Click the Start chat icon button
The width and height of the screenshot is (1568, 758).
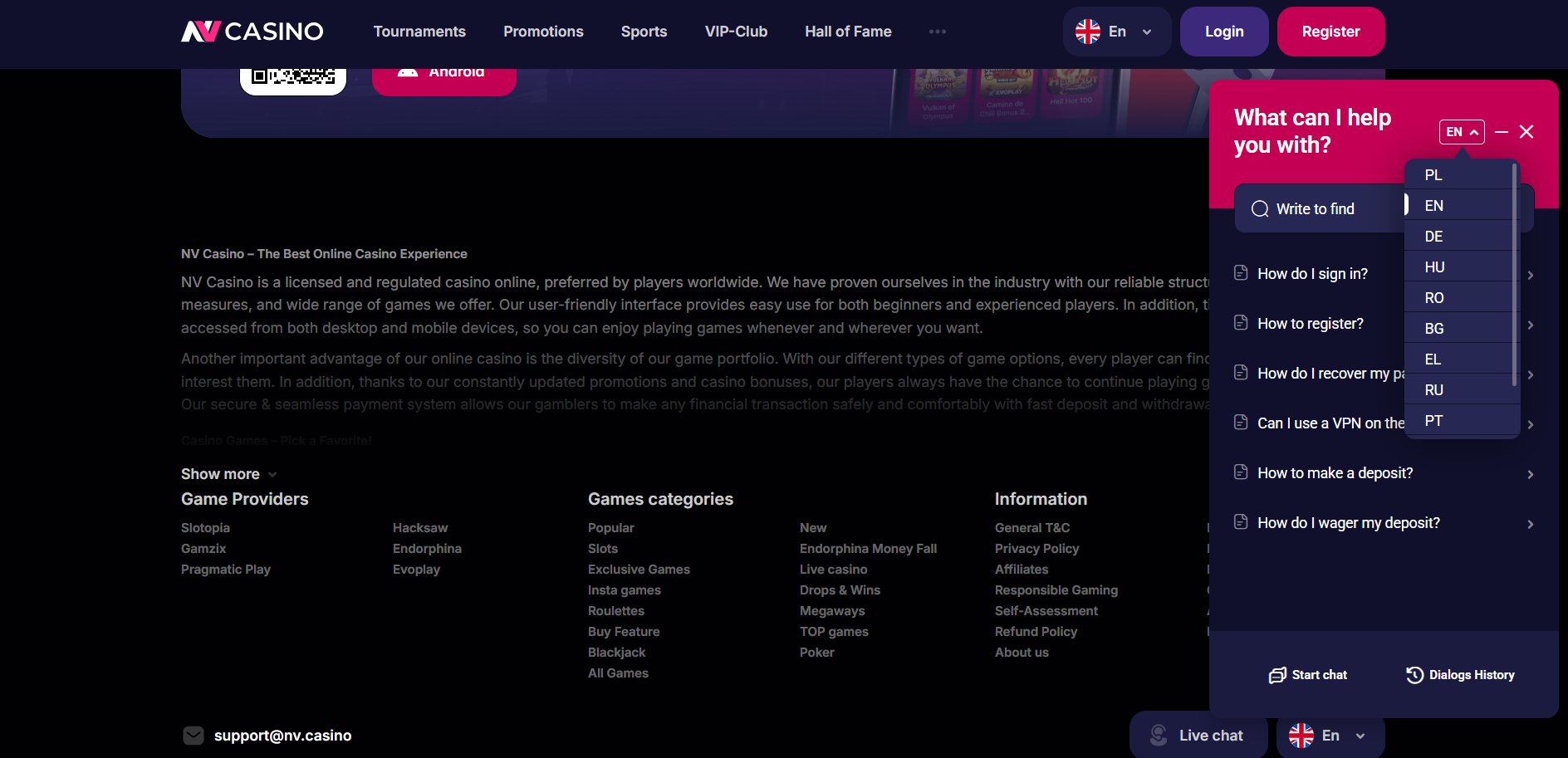(x=1308, y=675)
